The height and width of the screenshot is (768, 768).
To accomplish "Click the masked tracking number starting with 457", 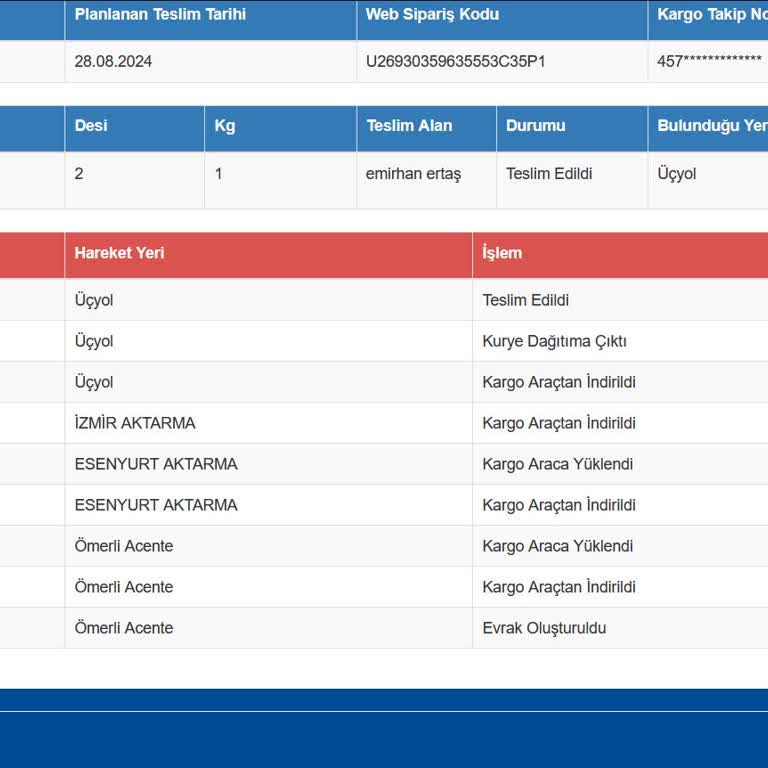I will coord(708,61).
